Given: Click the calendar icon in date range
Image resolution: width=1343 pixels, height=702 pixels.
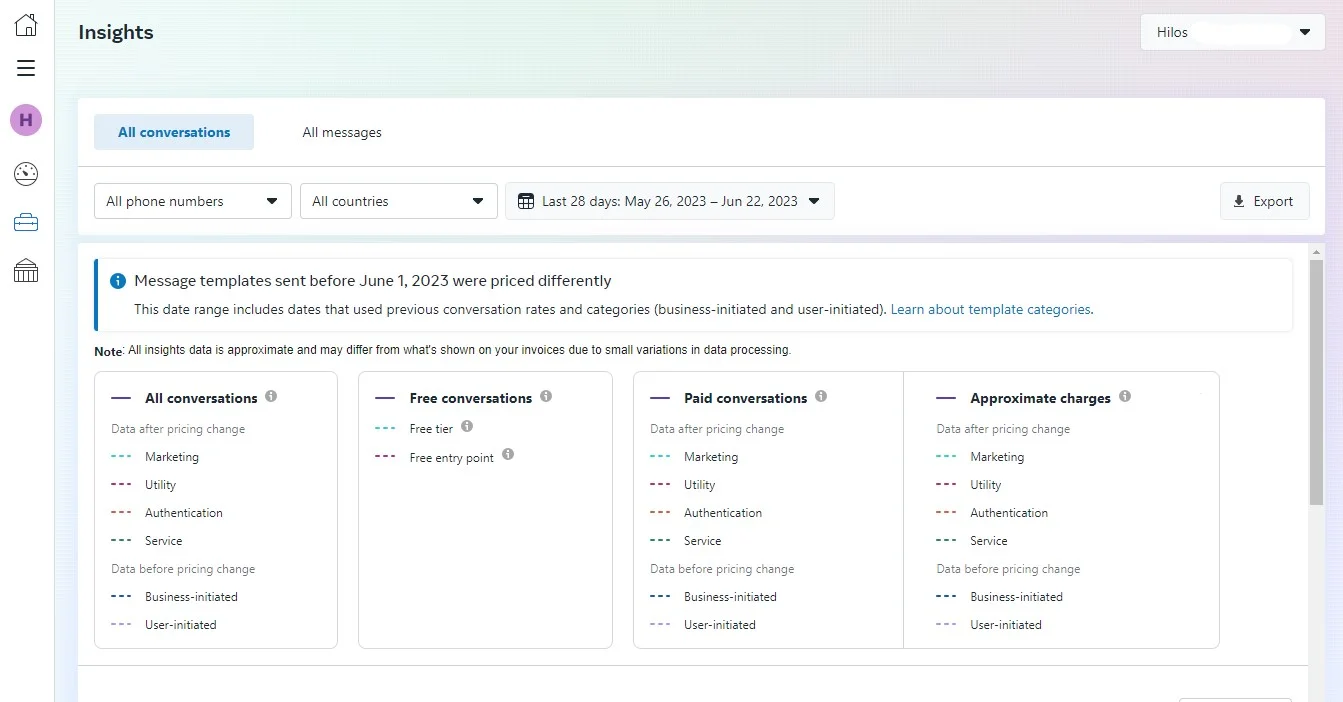Looking at the screenshot, I should 526,201.
